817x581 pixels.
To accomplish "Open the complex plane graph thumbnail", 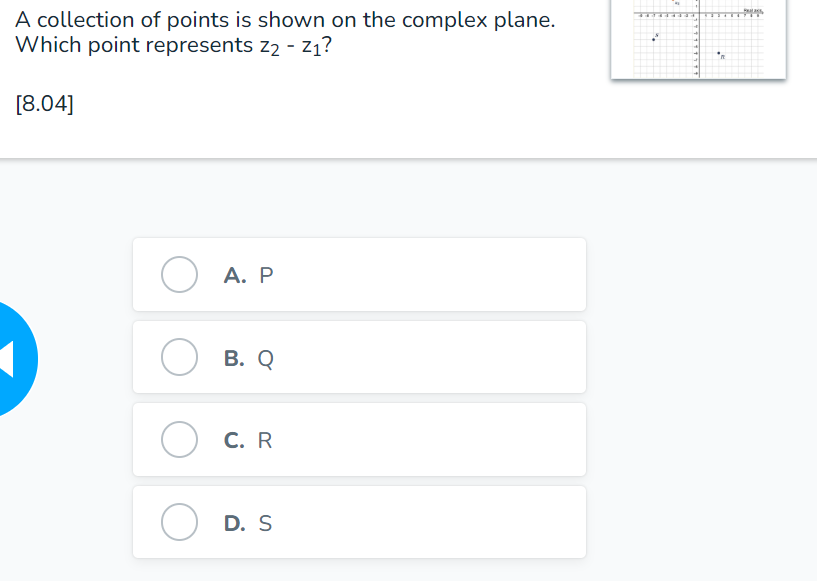I will (x=698, y=40).
